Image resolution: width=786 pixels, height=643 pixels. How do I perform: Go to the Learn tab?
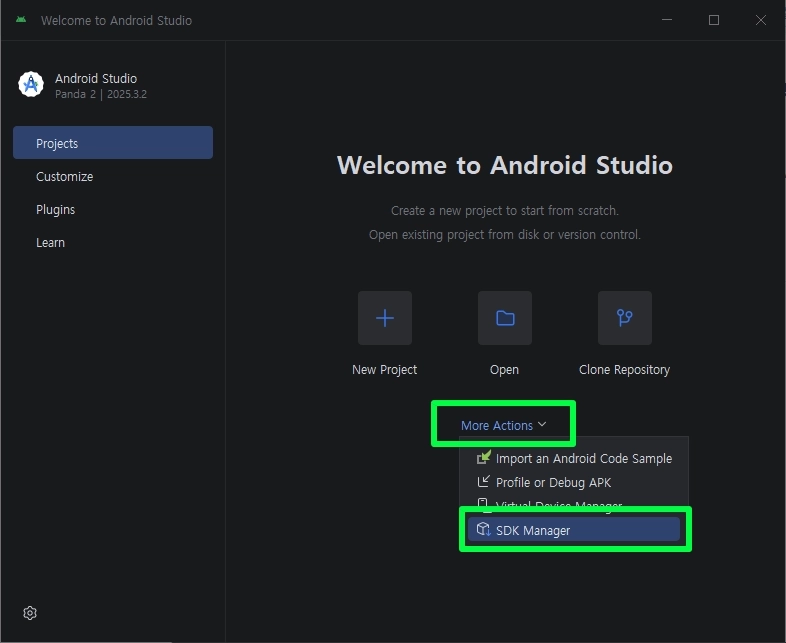coord(113,243)
